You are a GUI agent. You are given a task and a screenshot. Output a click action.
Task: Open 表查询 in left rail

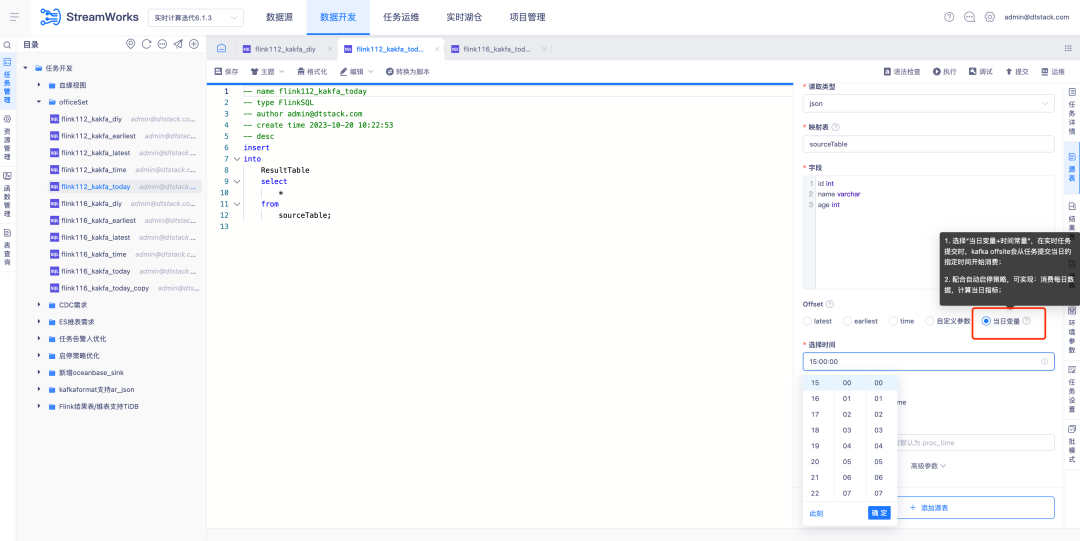(8, 247)
